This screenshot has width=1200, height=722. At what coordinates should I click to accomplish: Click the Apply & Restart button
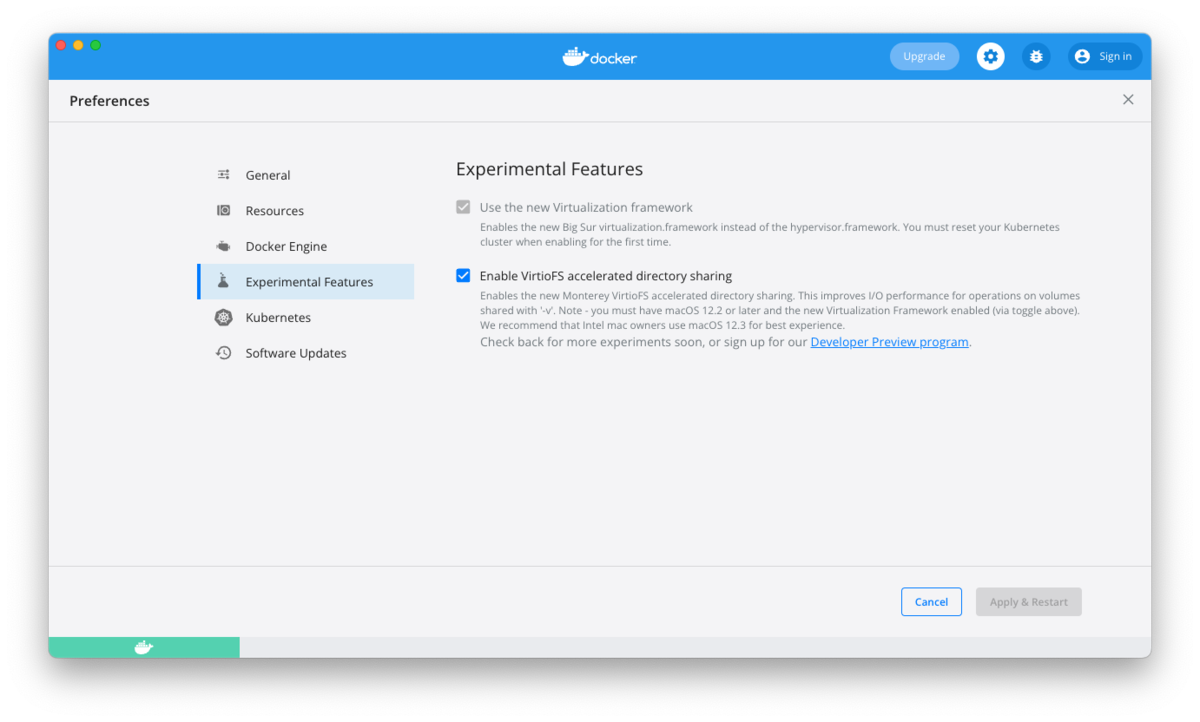coord(1028,602)
